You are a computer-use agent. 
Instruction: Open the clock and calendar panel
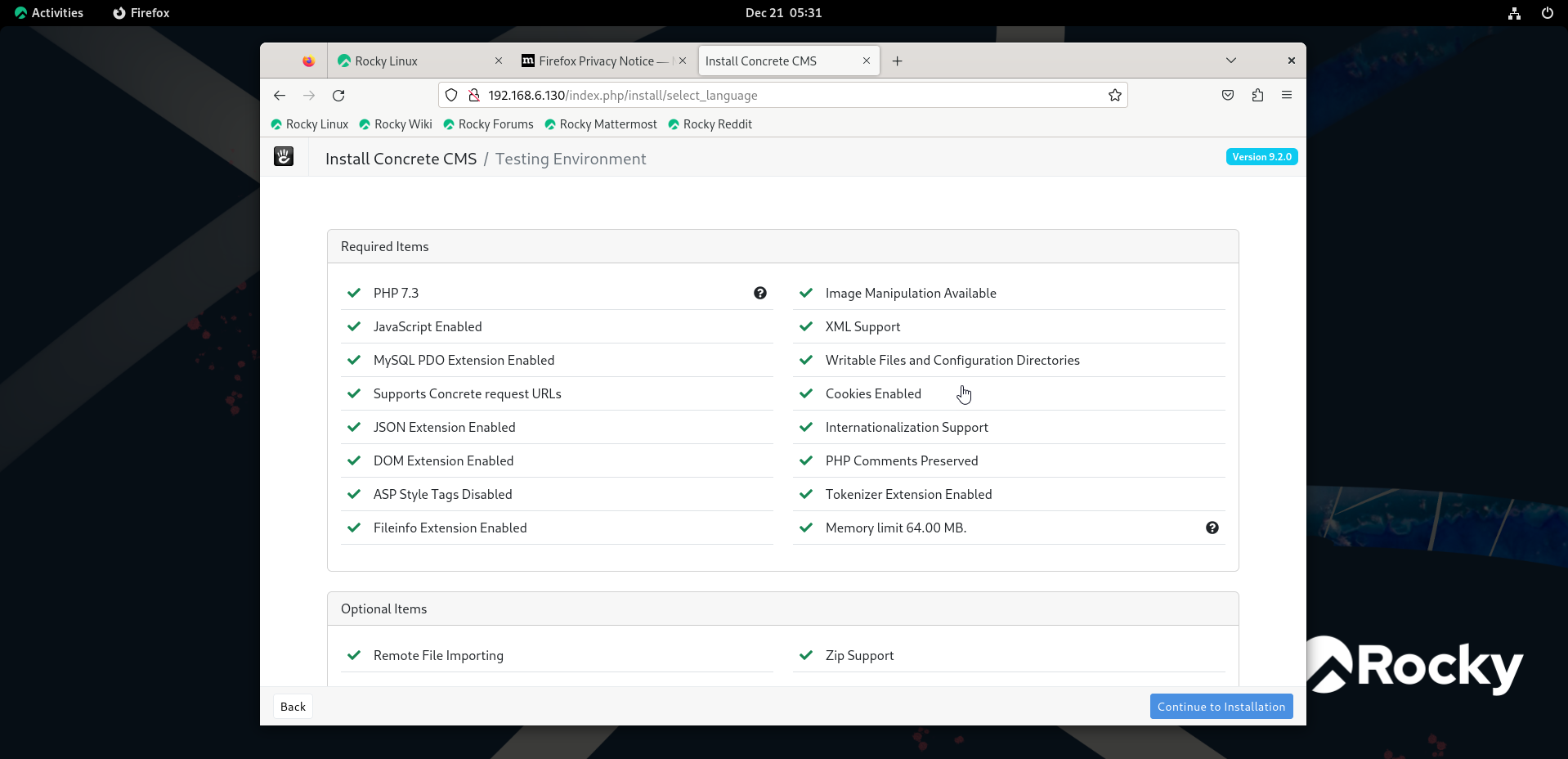click(x=783, y=13)
